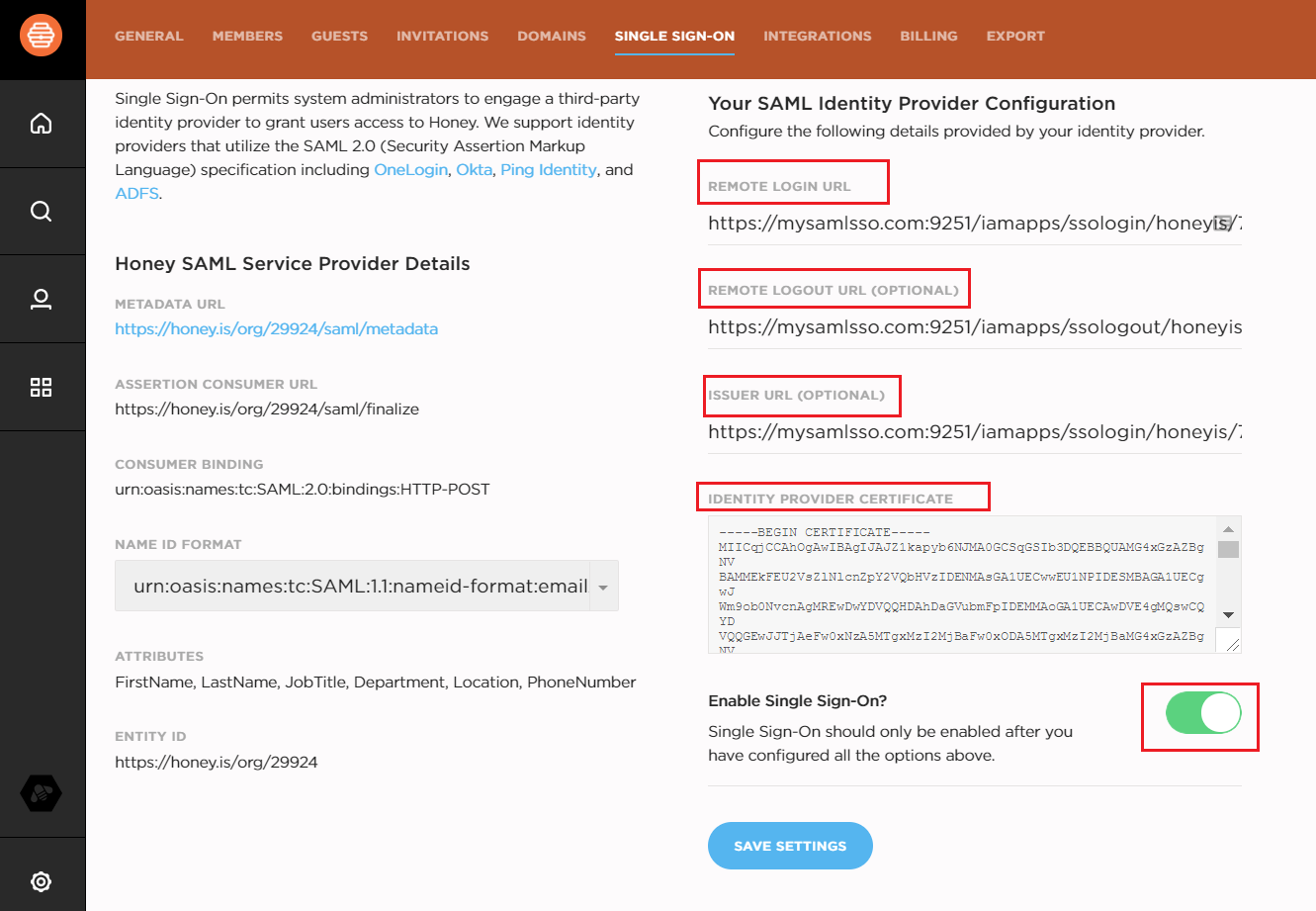
Task: Click the certificate scrollbar up arrow
Action: 1228,529
